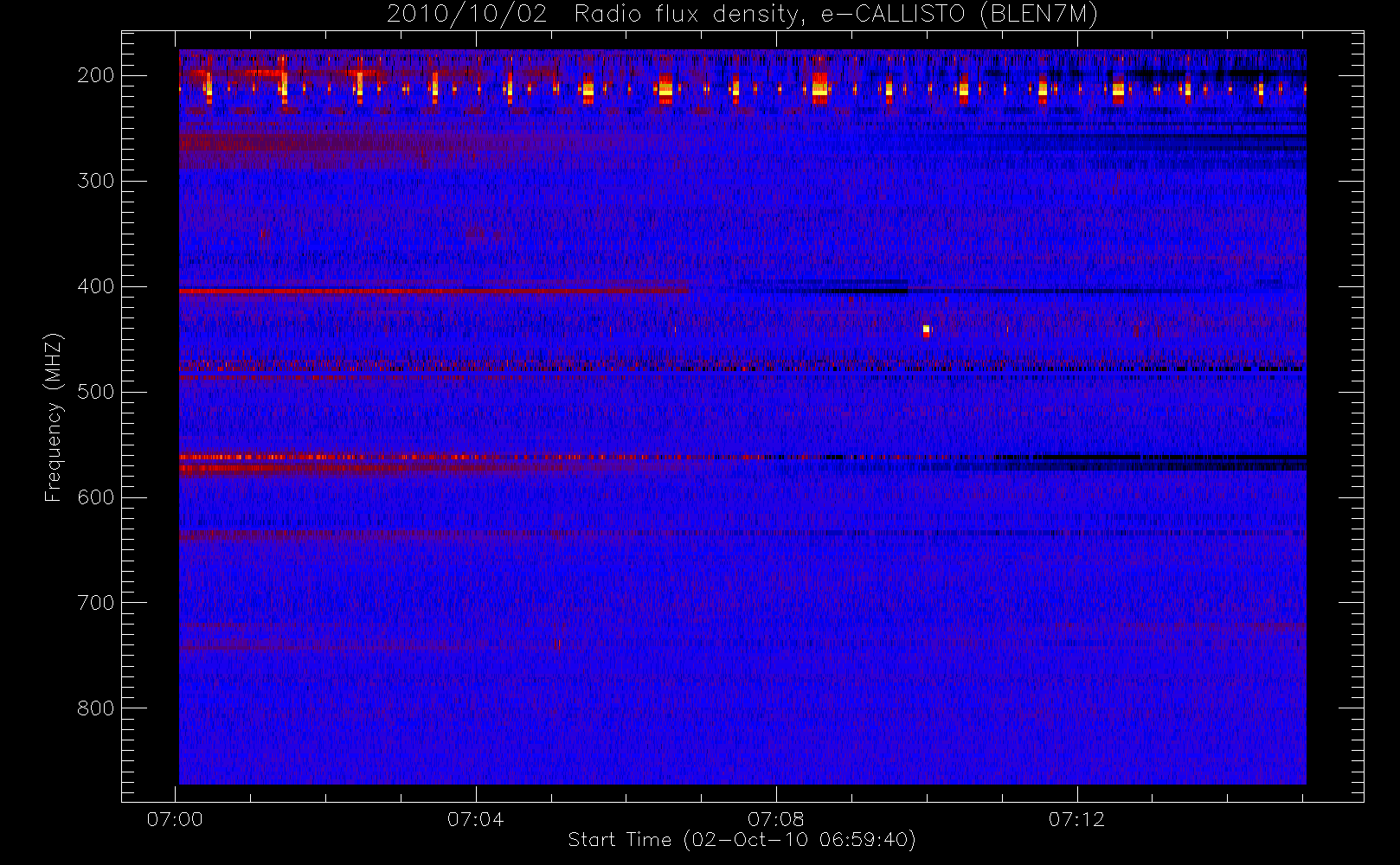Click the 700 frequency tick label
The width and height of the screenshot is (1400, 865).
(96, 603)
